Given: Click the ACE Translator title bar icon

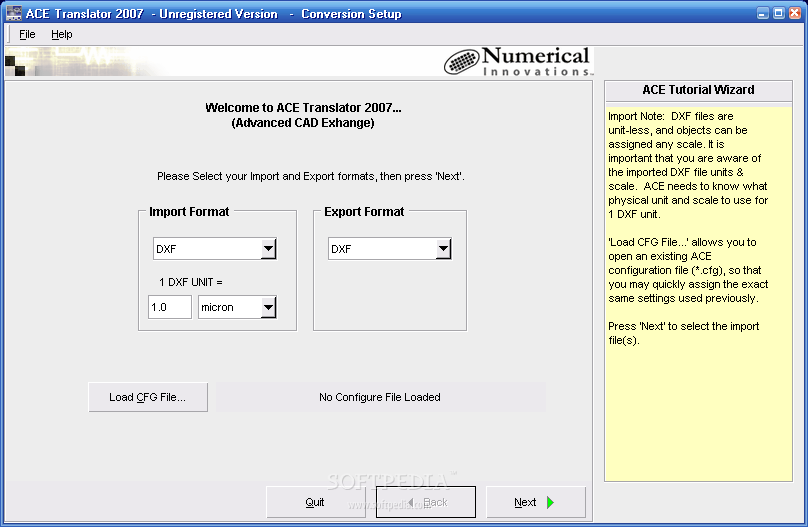Looking at the screenshot, I should 13,13.
